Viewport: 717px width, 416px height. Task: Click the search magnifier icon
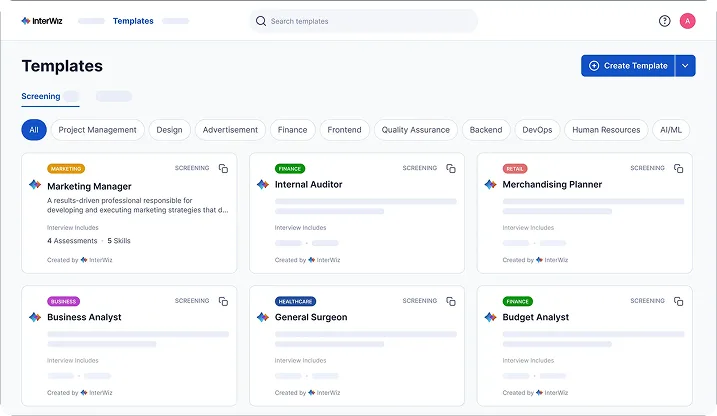pos(261,21)
